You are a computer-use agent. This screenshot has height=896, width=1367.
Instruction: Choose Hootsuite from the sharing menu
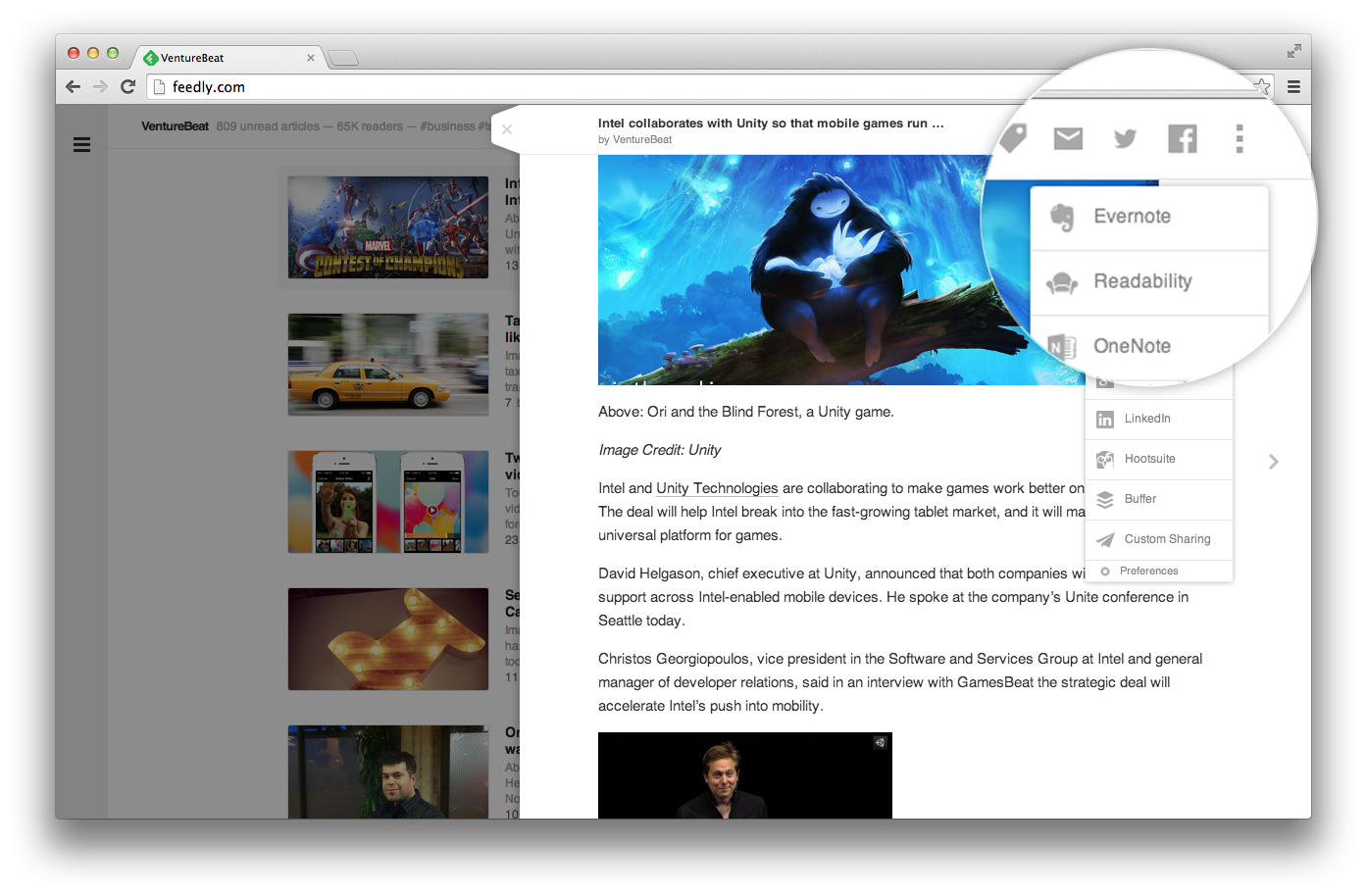point(1149,459)
